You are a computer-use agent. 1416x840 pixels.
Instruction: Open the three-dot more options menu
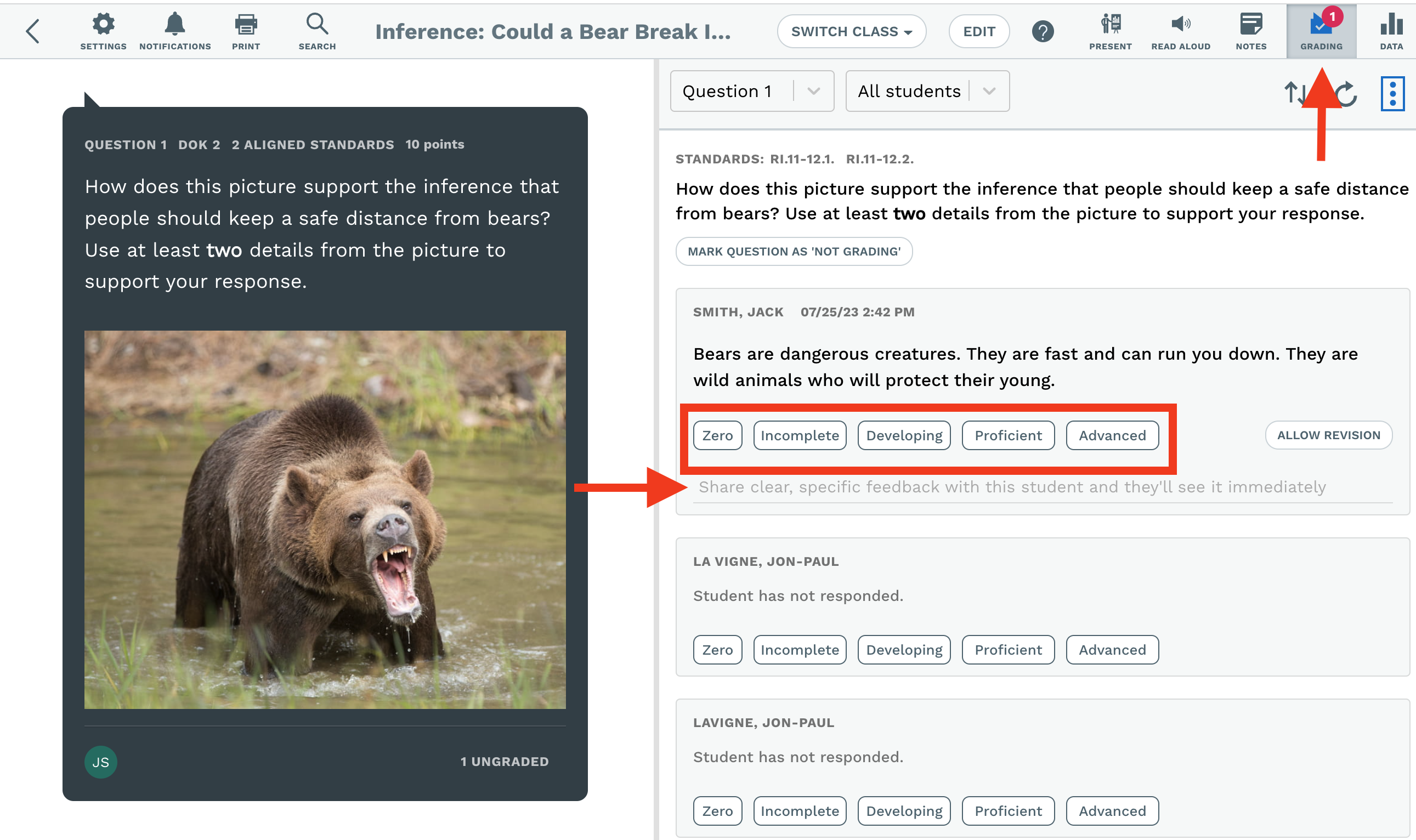click(1392, 93)
